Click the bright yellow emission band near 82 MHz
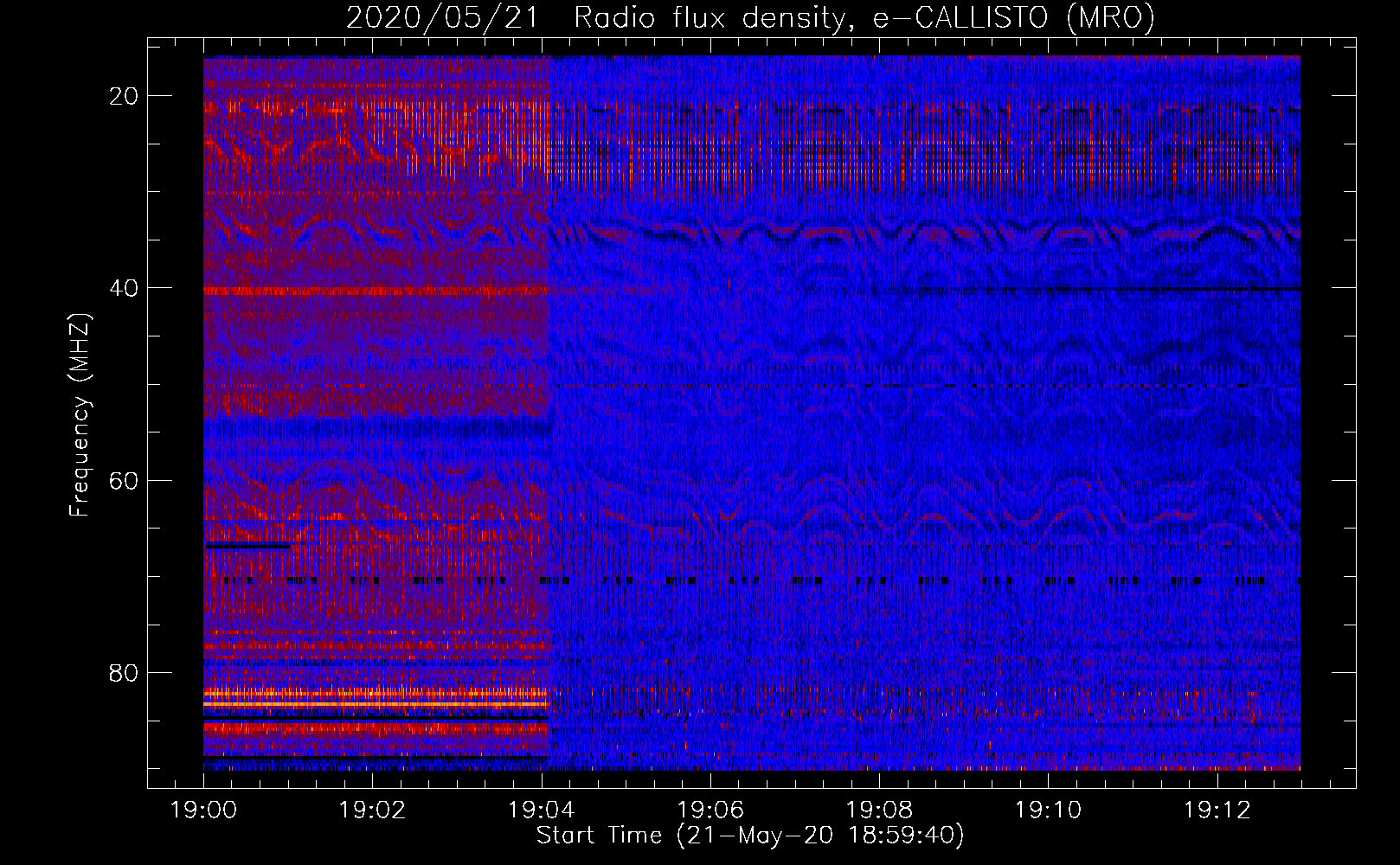 click(376, 694)
